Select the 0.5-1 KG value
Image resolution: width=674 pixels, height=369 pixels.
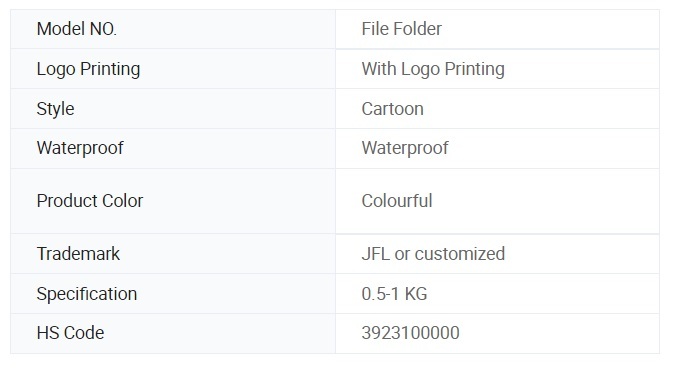coord(394,294)
